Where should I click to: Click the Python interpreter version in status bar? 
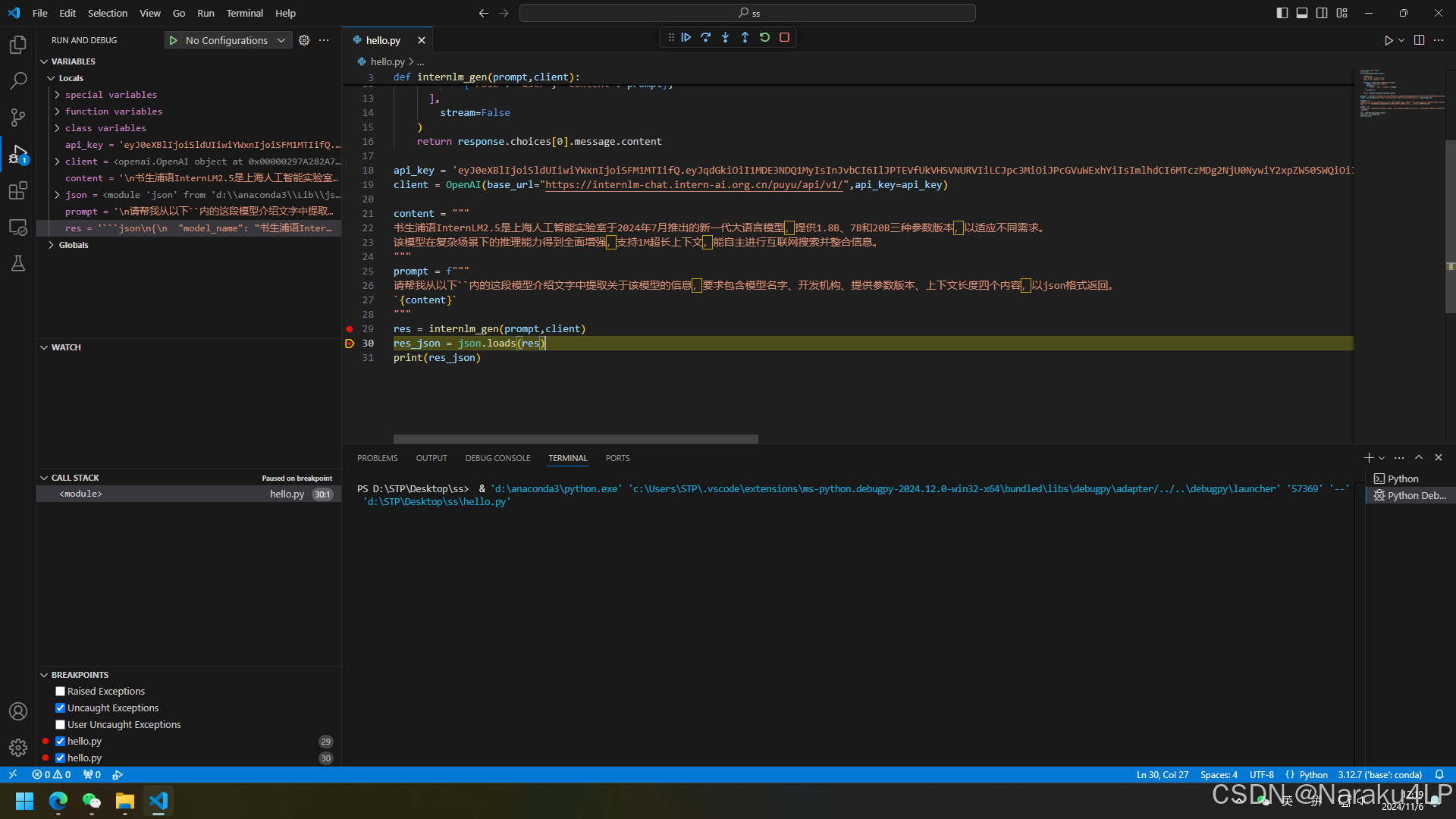1379,774
